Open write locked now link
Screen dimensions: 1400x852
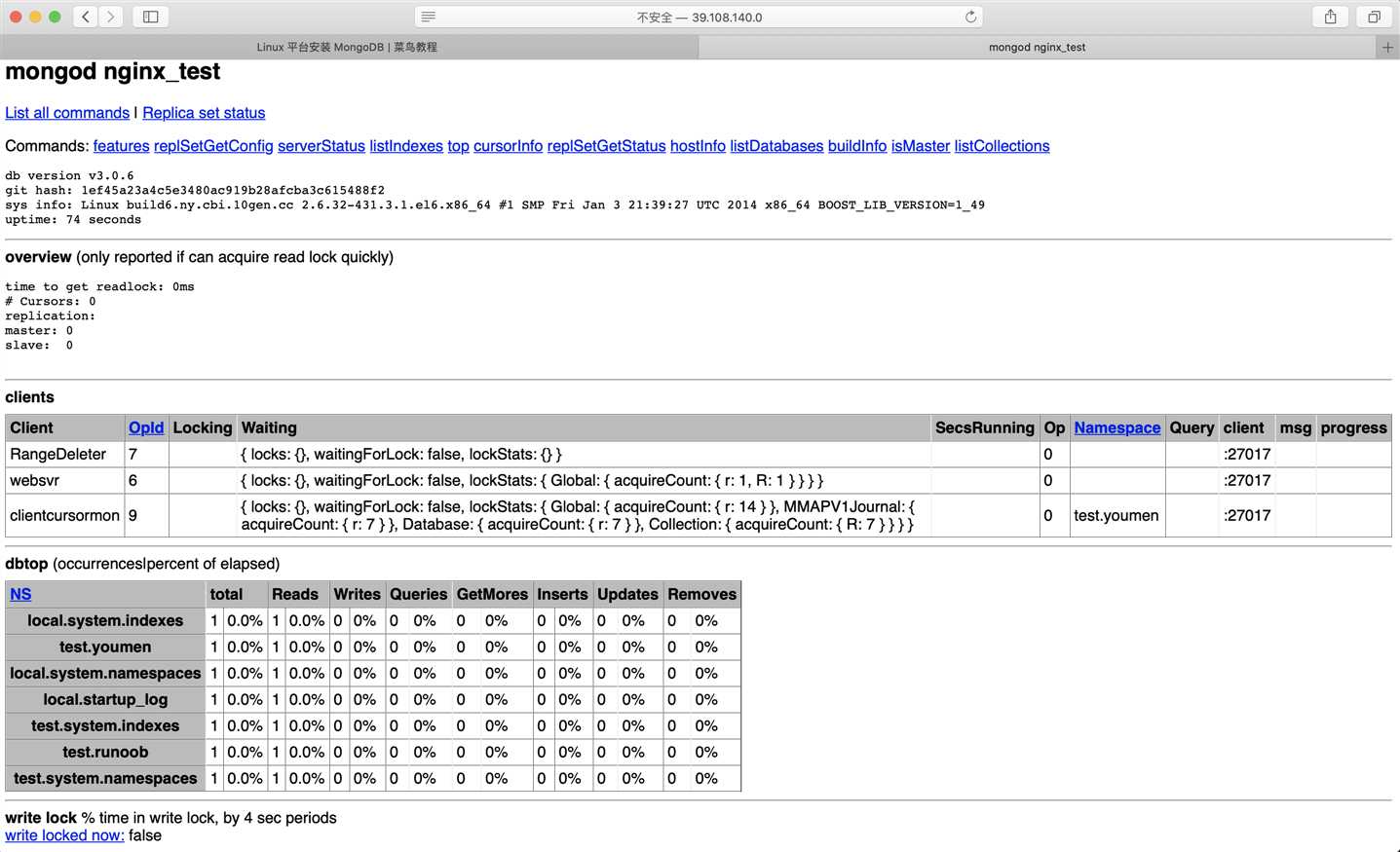click(64, 835)
